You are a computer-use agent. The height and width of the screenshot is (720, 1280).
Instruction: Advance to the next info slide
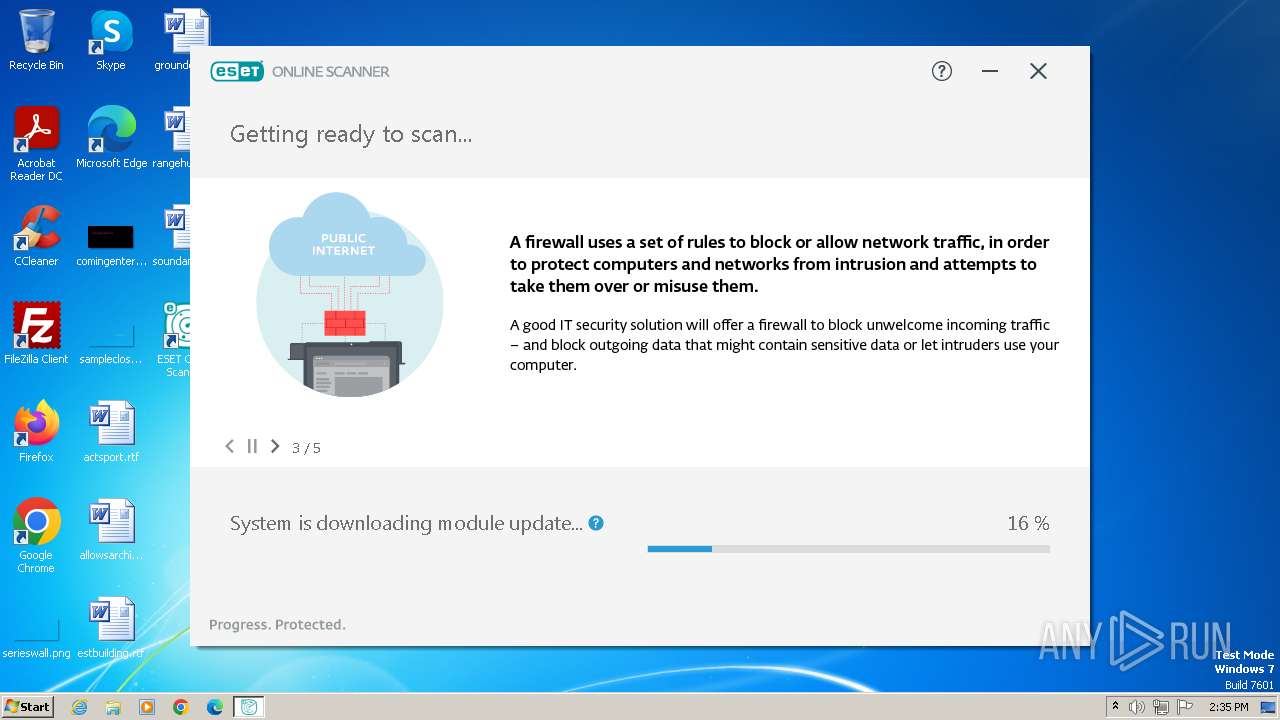click(275, 446)
